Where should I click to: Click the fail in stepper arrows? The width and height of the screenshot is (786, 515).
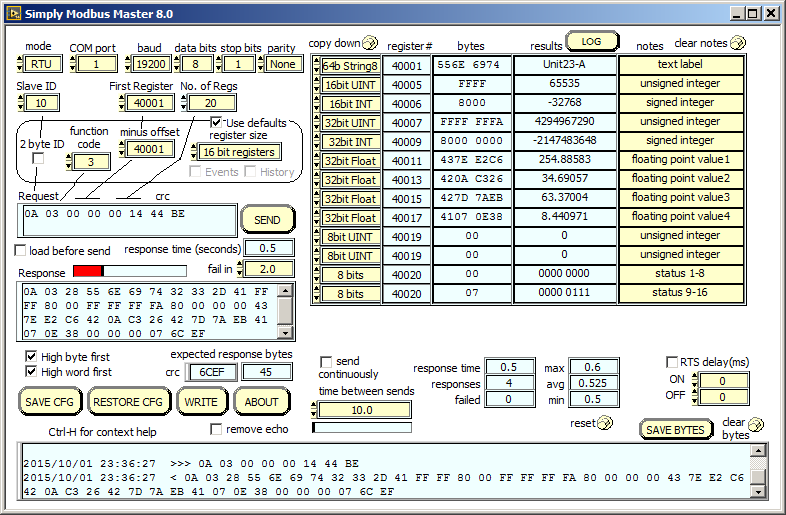(240, 269)
